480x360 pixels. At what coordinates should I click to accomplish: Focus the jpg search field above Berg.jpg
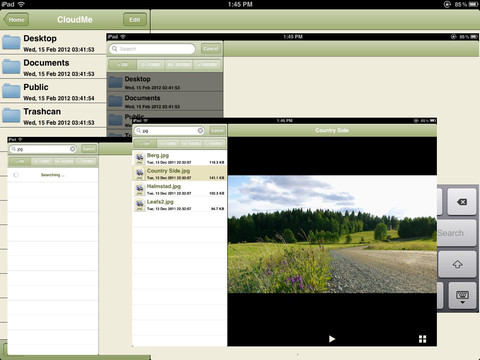[x=170, y=131]
